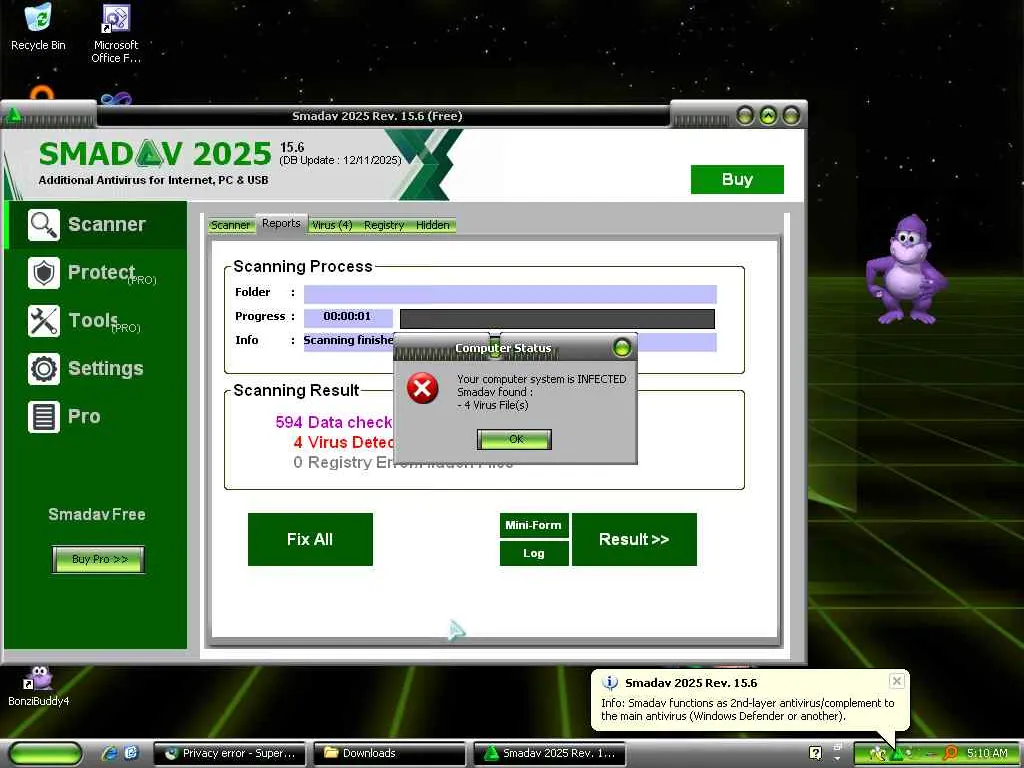Screen dimensions: 1024x768
Task: Click the info icon in Smadav balloon
Action: coord(610,683)
